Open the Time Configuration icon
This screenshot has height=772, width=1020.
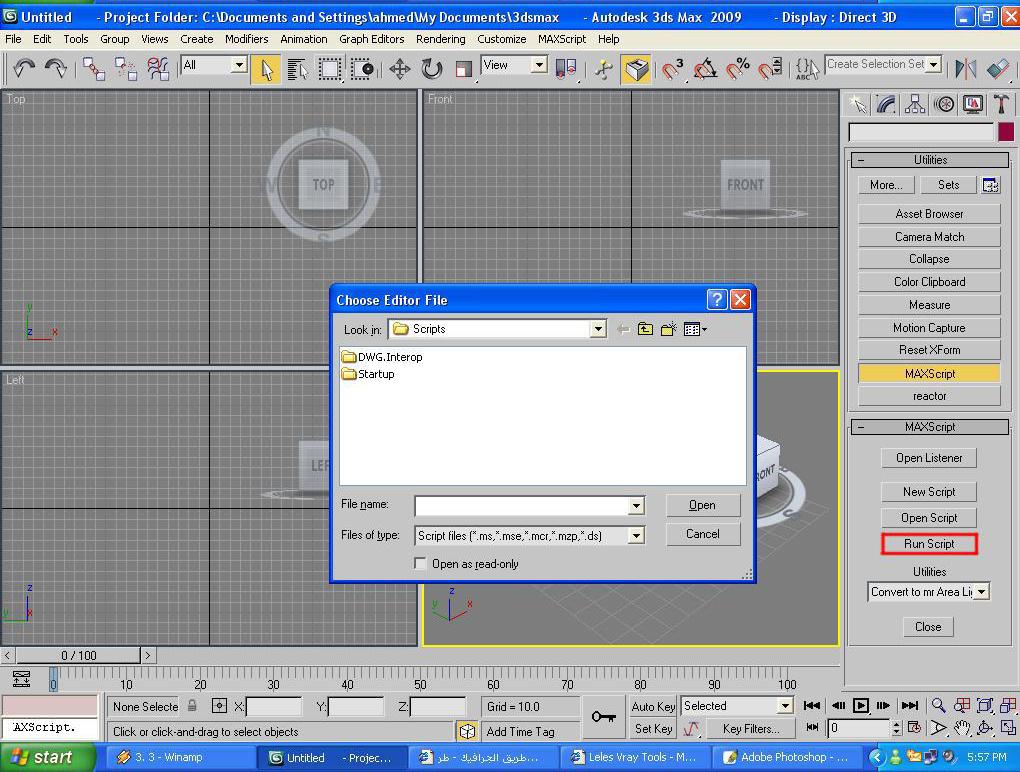914,728
